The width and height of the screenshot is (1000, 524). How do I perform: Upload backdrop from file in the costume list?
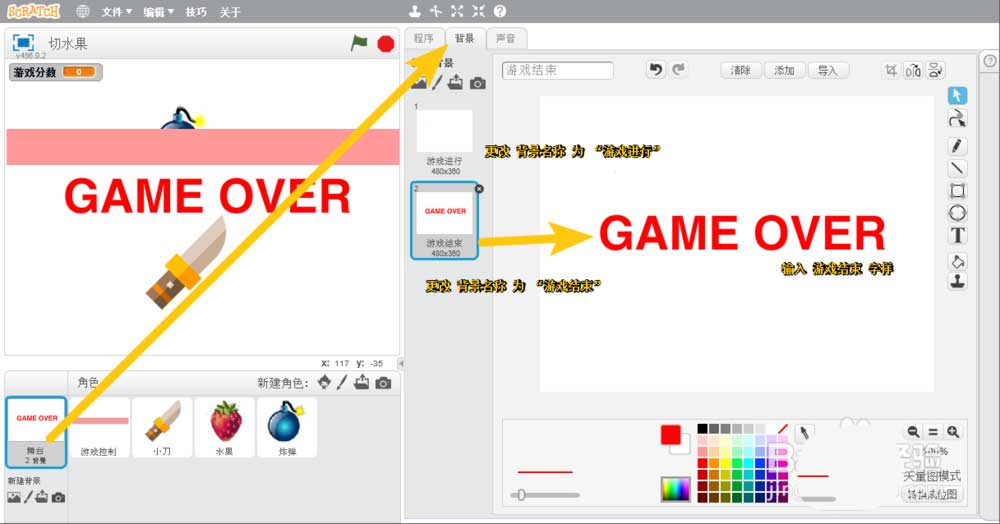coord(455,82)
